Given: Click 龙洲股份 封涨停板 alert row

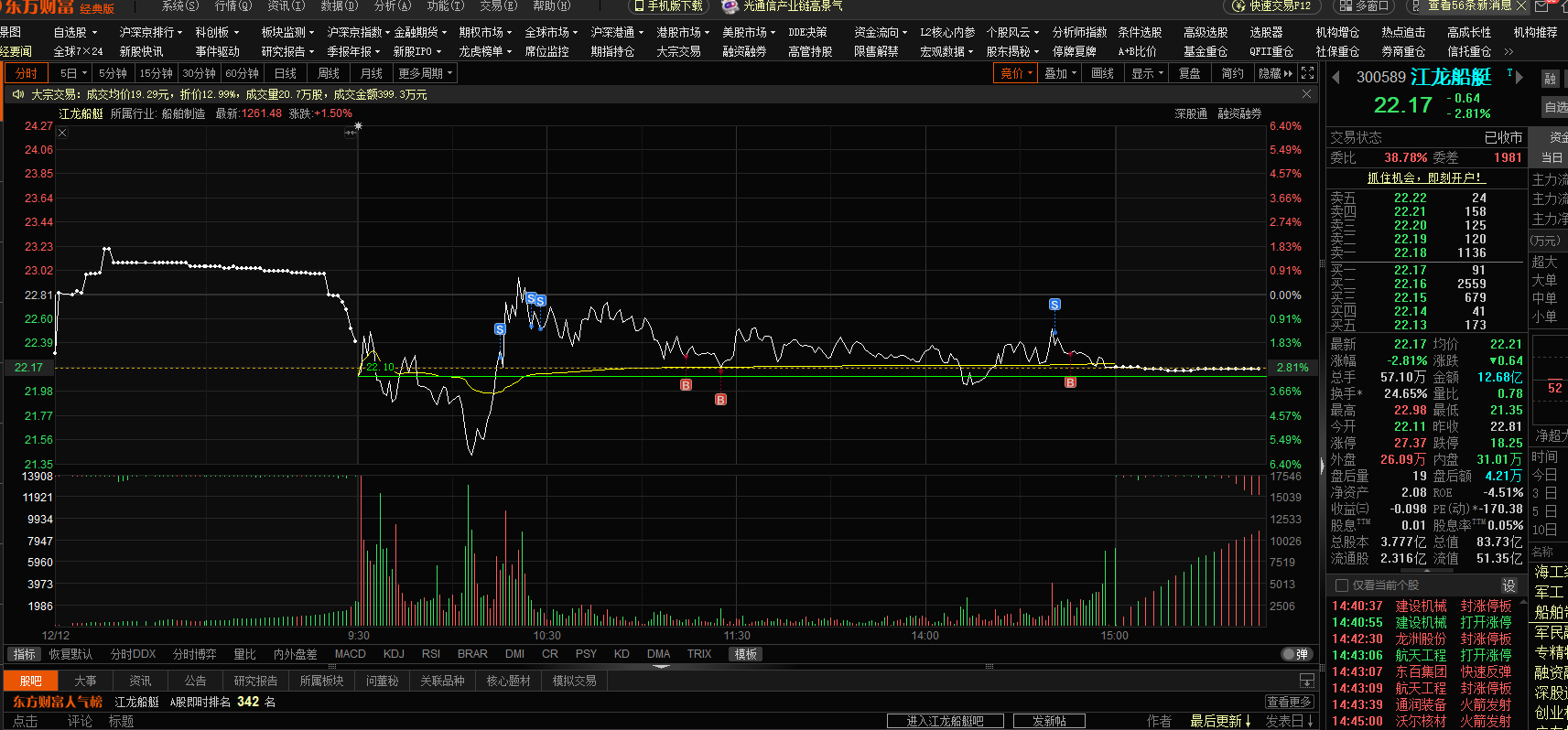Looking at the screenshot, I should [1422, 639].
